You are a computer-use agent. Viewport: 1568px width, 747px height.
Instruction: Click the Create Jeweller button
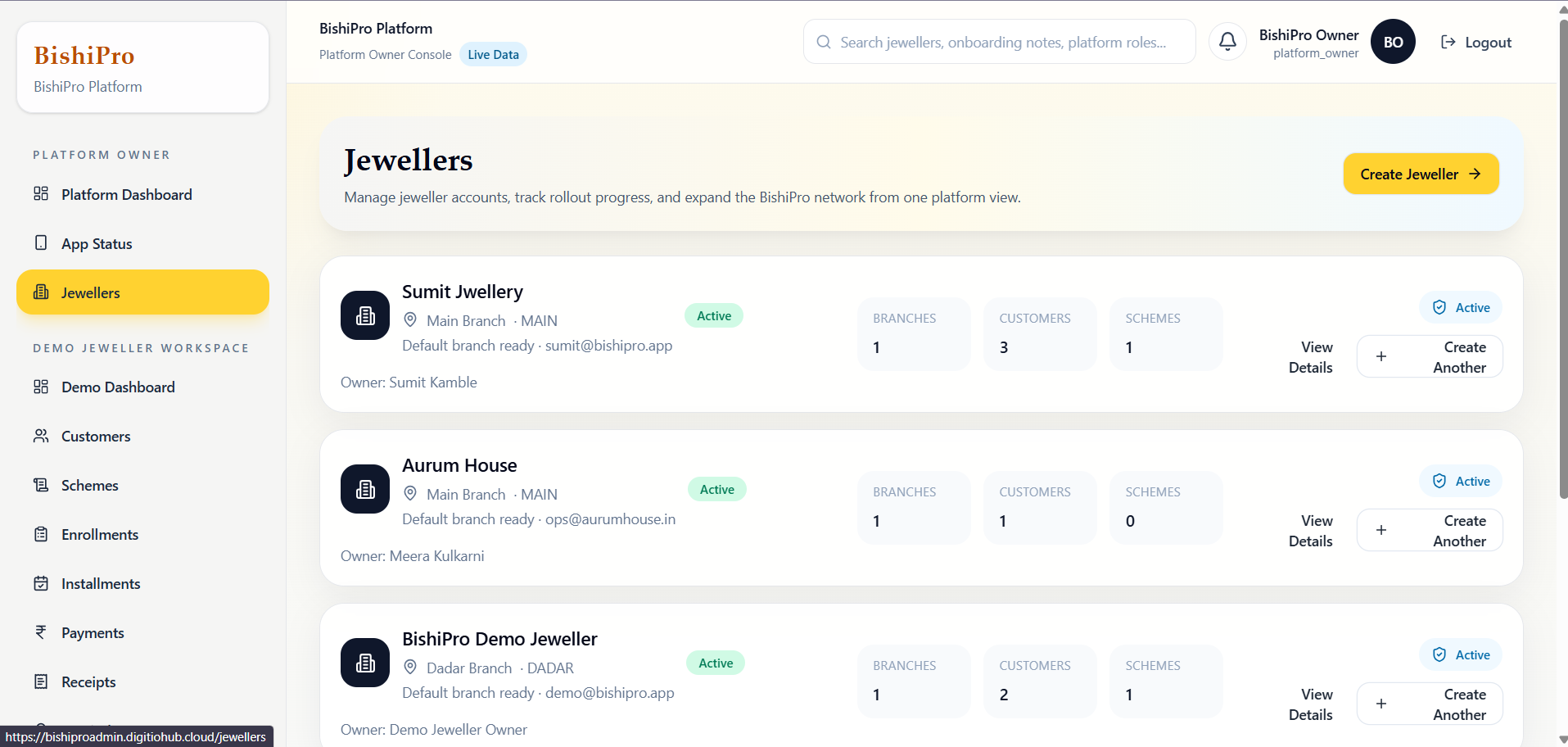click(1421, 174)
